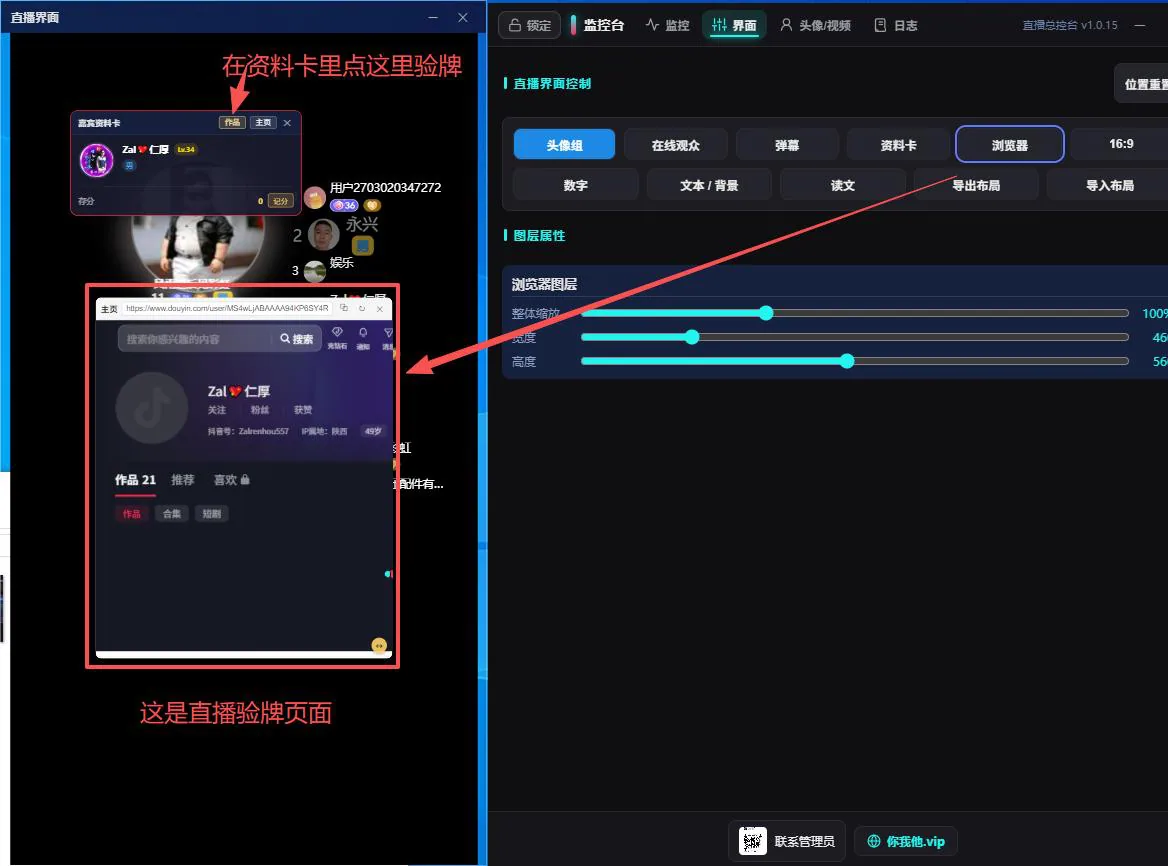The image size is (1168, 866).
Task: Close the 嘉宾资料卡 card with X icon
Action: [288, 122]
